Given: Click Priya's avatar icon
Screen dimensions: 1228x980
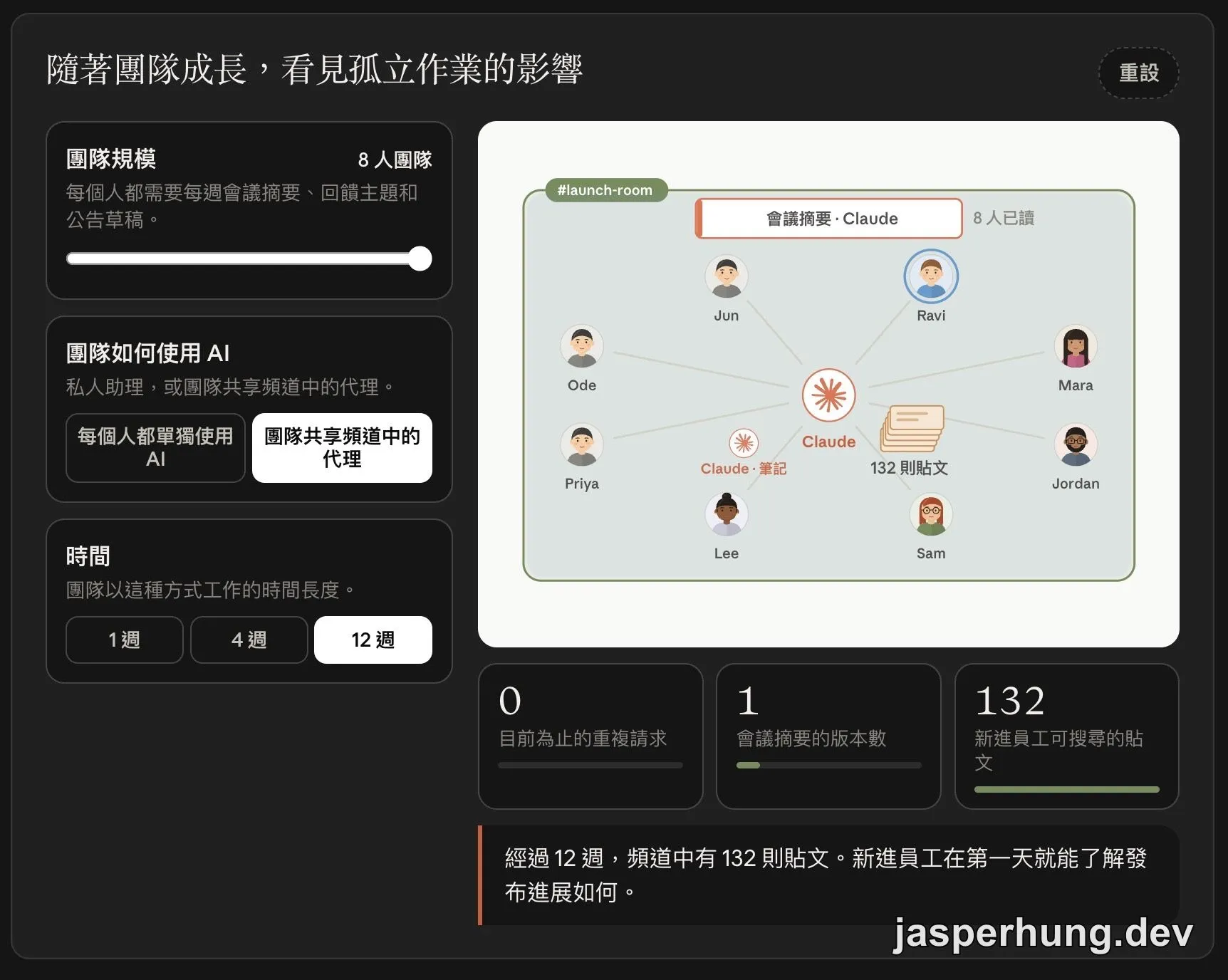Looking at the screenshot, I should pyautogui.click(x=582, y=445).
